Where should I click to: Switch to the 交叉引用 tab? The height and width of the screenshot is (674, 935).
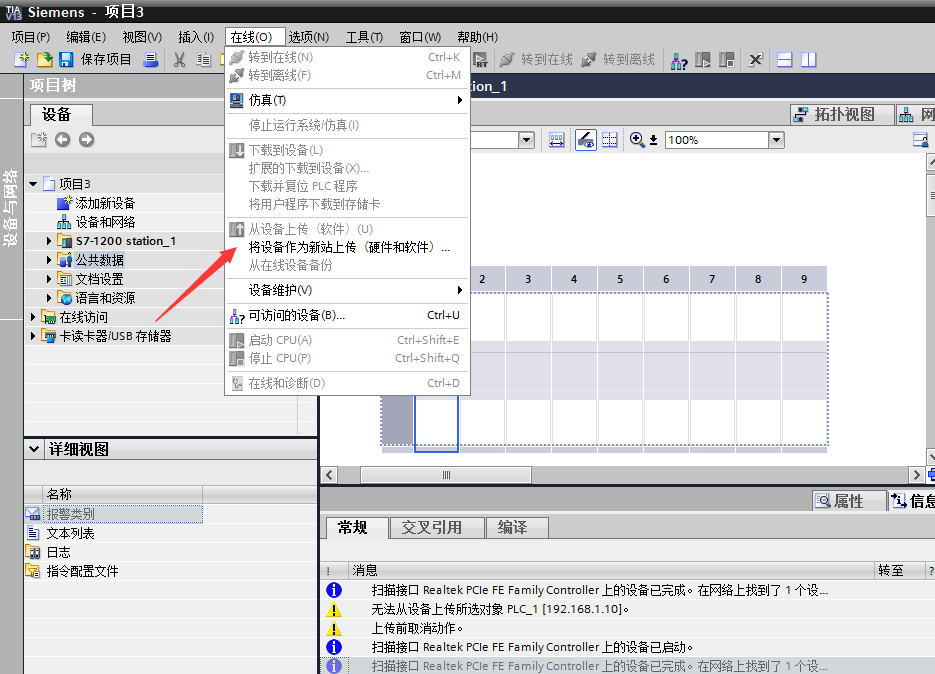[x=432, y=527]
